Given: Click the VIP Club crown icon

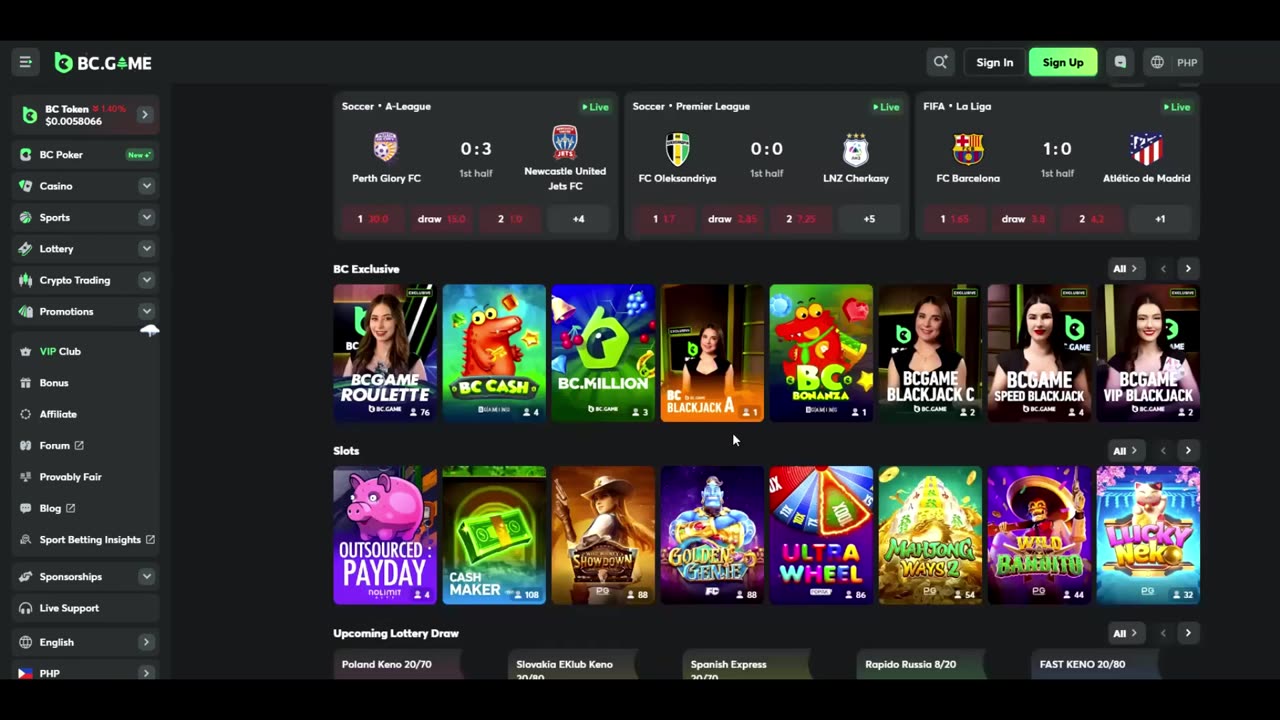Looking at the screenshot, I should [x=26, y=352].
